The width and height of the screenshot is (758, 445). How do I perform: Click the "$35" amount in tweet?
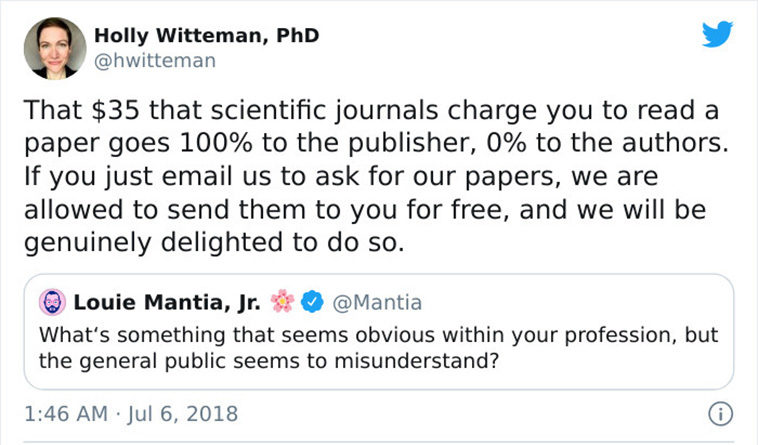coord(116,110)
